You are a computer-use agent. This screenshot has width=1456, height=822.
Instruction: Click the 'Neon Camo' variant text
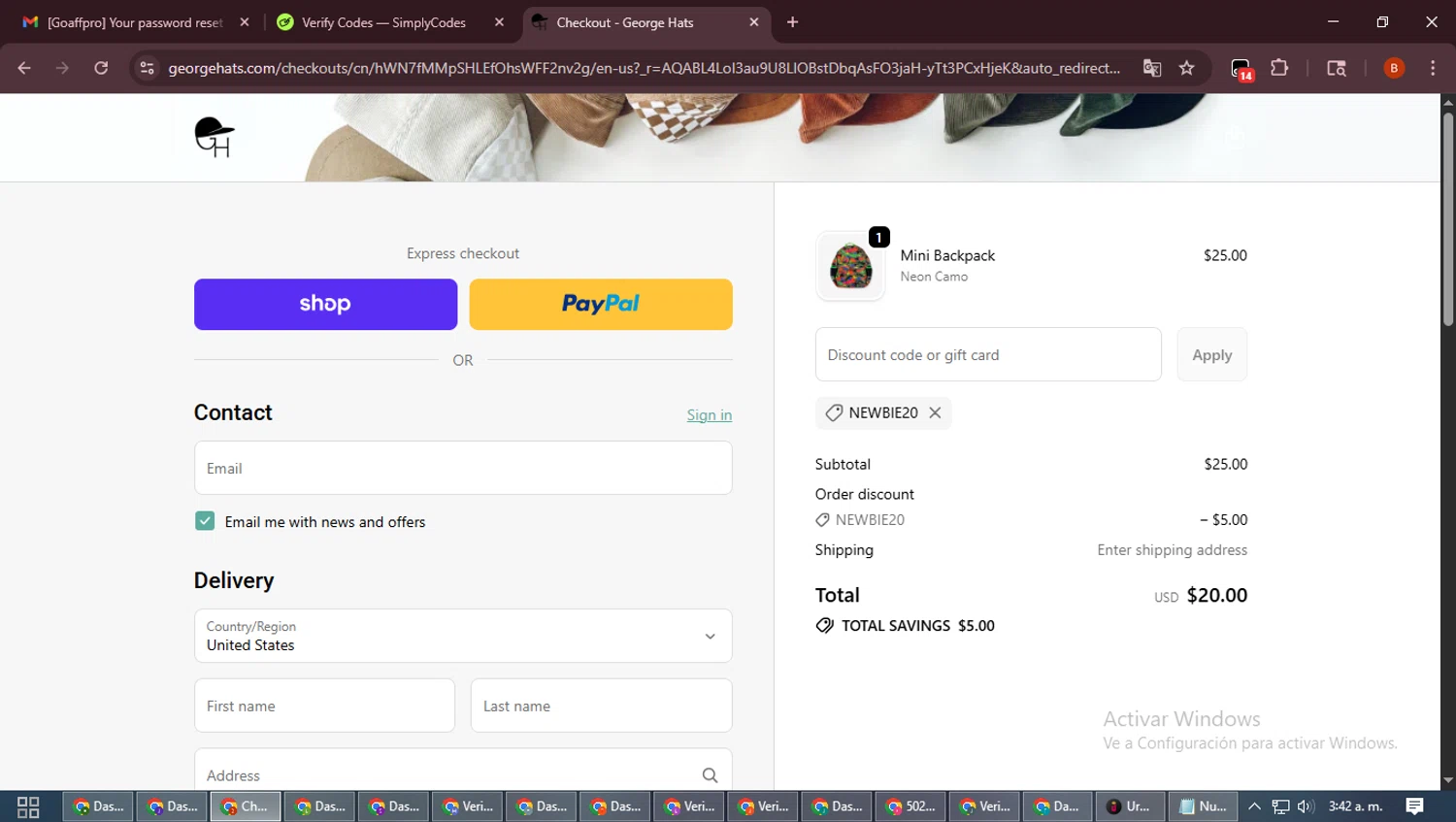pyautogui.click(x=934, y=277)
